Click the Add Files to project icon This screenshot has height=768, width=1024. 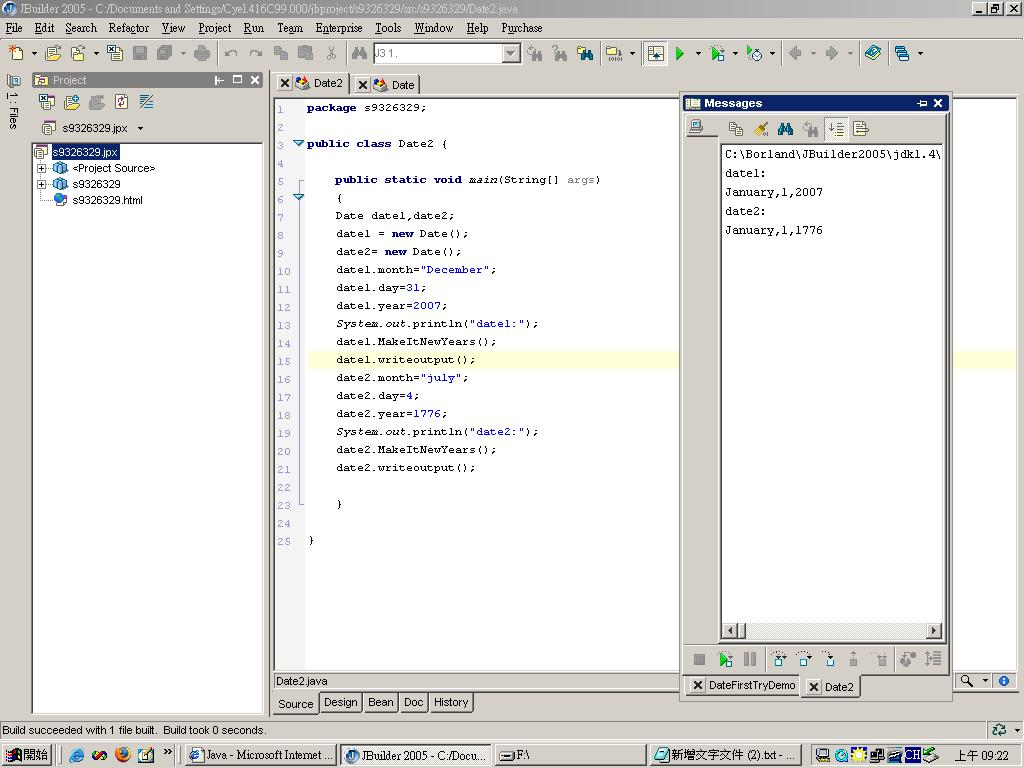72,102
